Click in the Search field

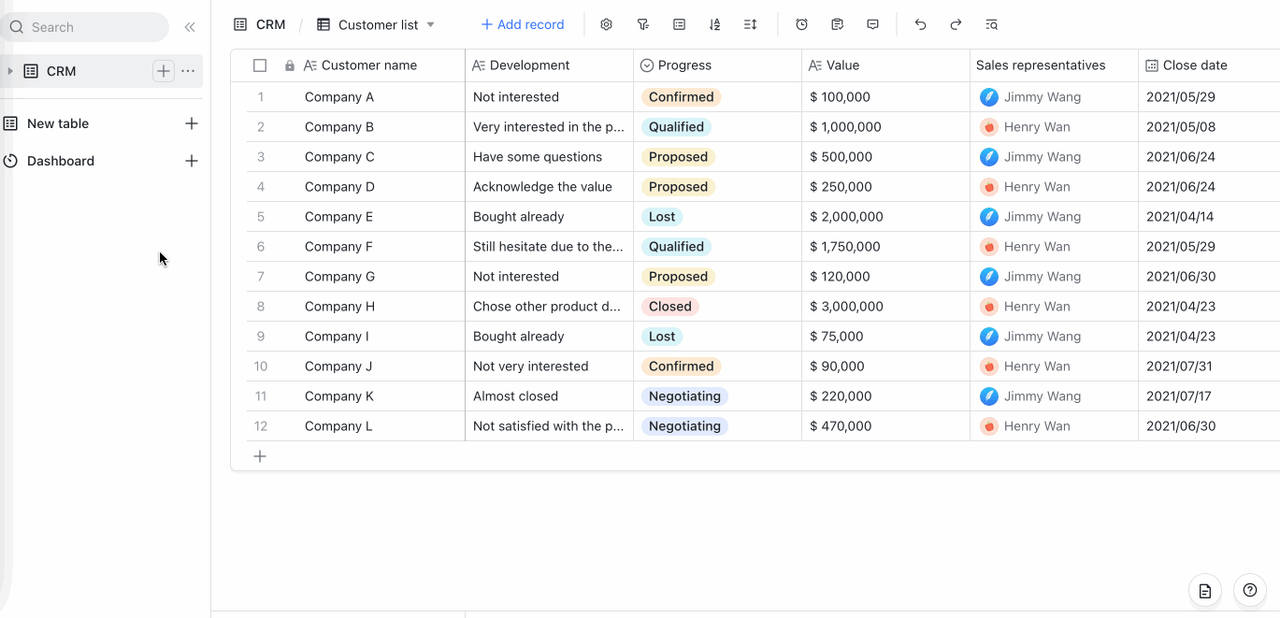[90, 27]
